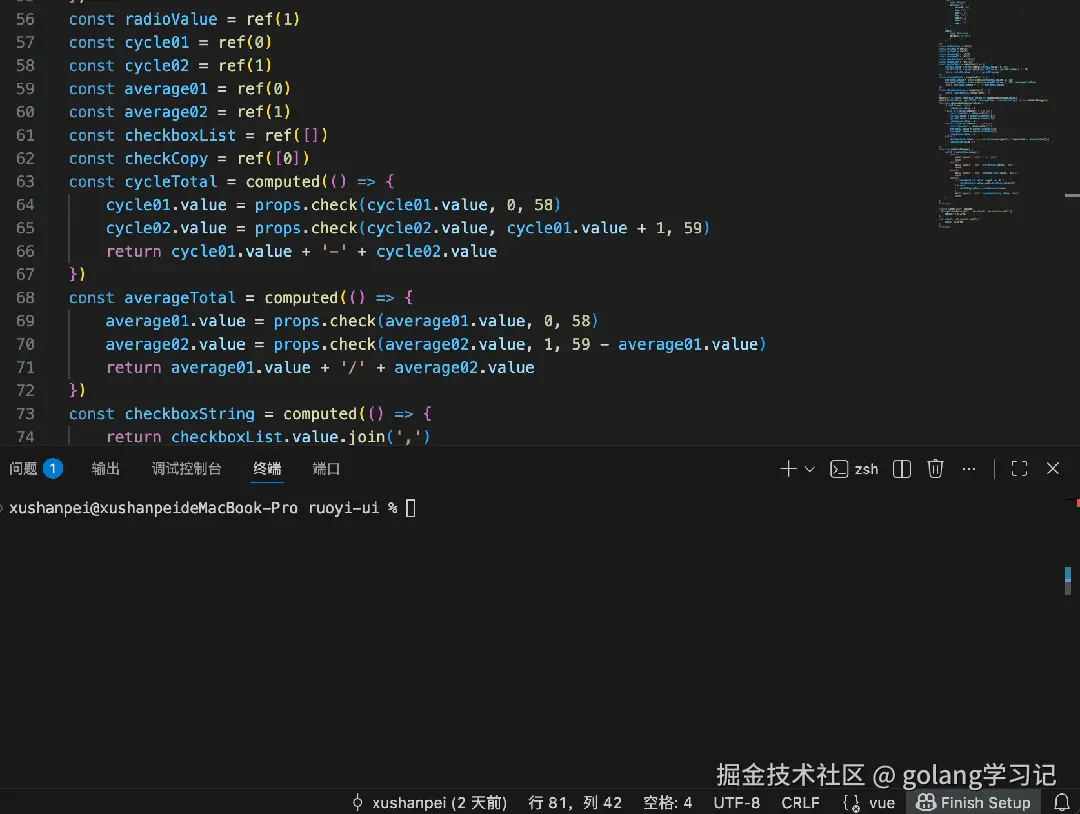Image resolution: width=1080 pixels, height=814 pixels.
Task: Select language mode vue
Action: (882, 803)
